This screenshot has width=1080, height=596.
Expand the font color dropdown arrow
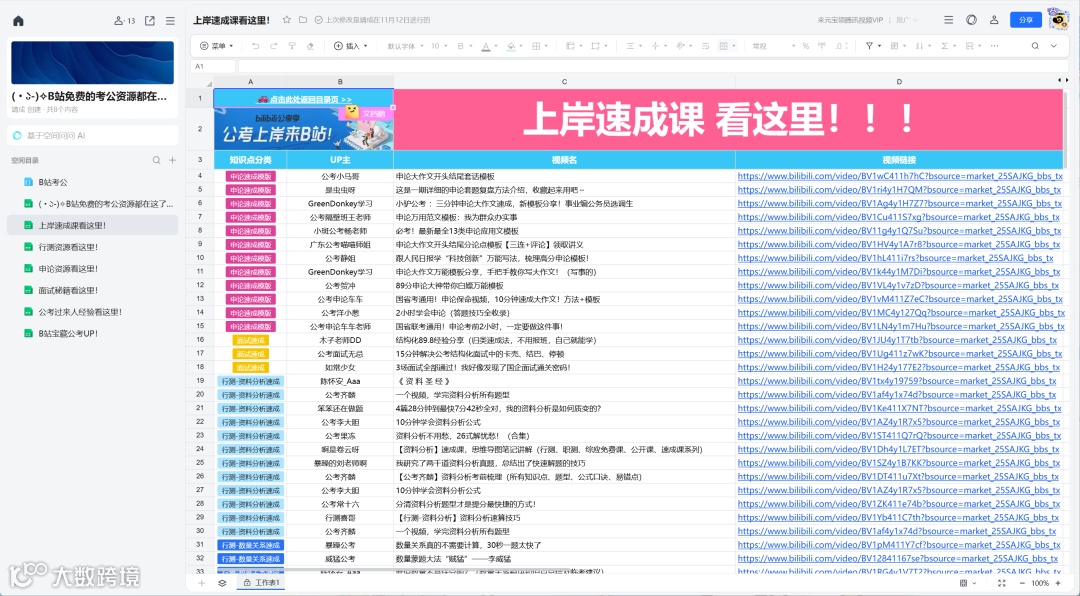(495, 46)
